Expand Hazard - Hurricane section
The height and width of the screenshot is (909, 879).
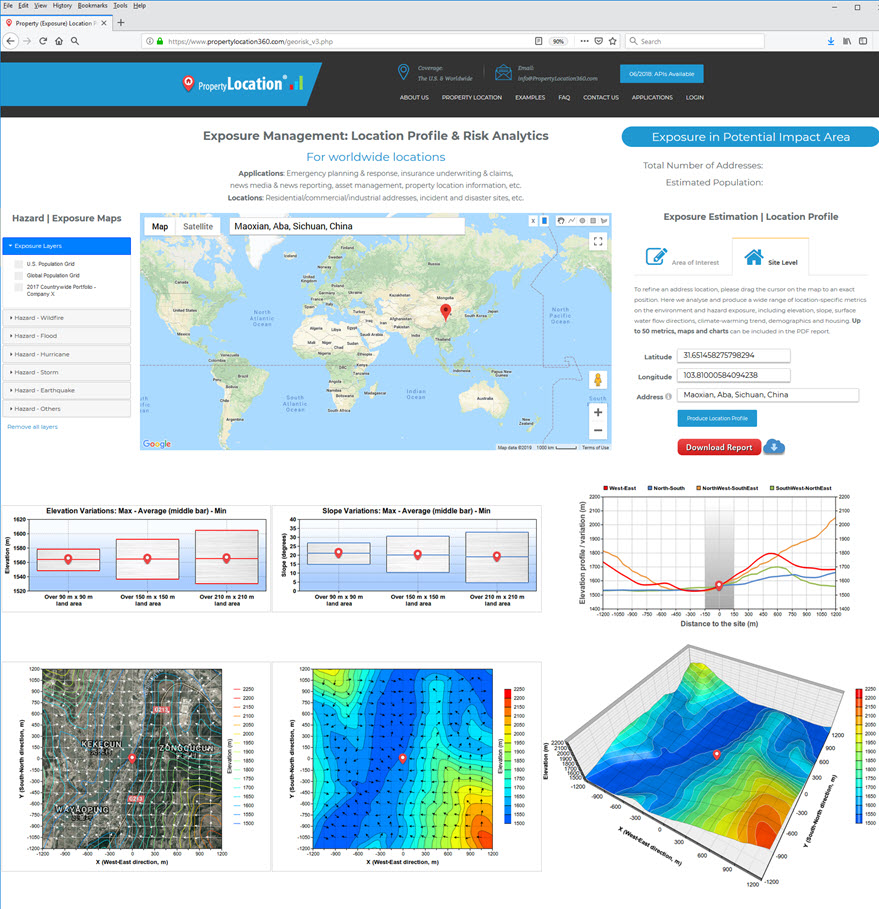pos(67,354)
